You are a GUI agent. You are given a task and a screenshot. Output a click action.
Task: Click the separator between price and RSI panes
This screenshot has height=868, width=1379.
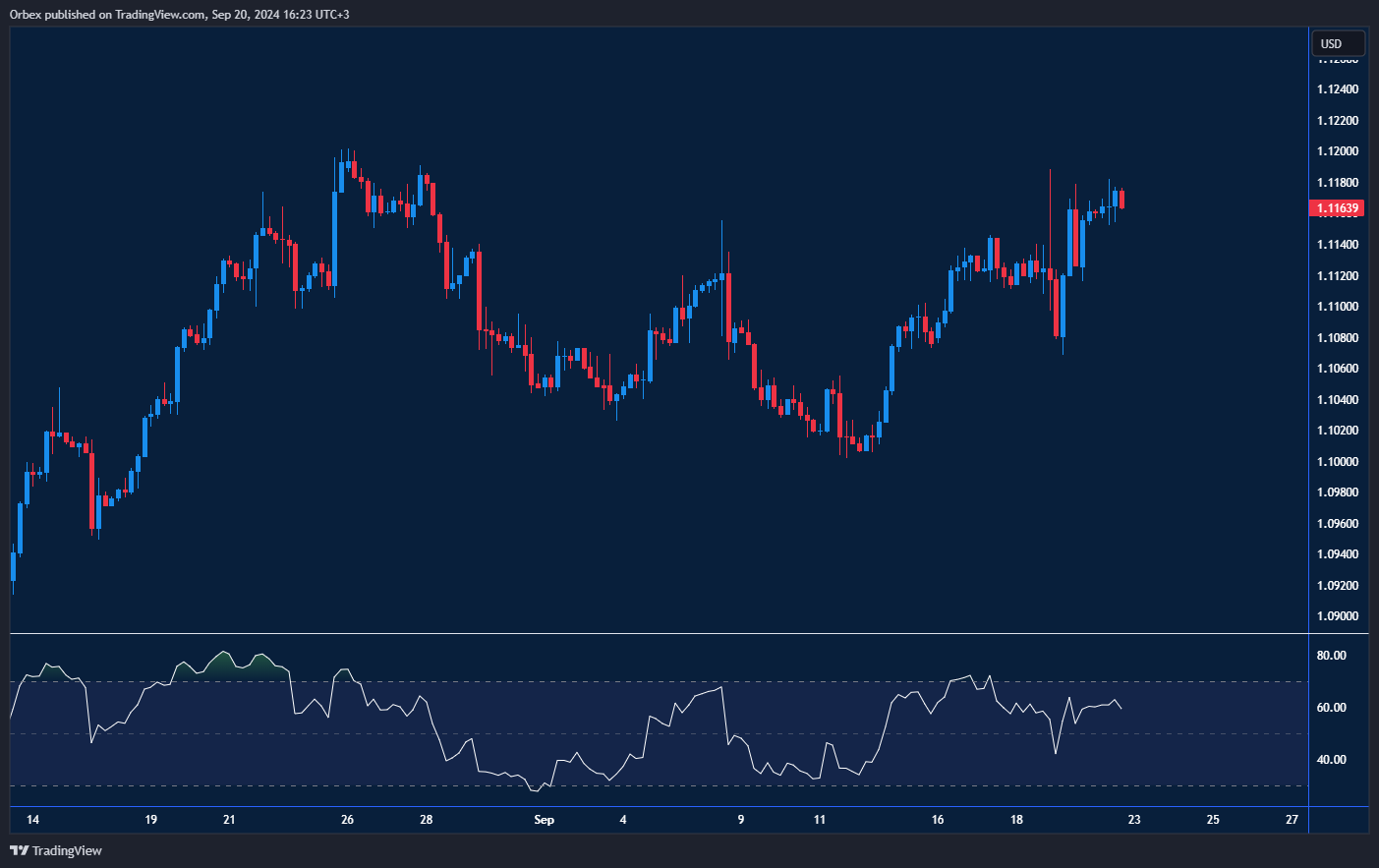point(659,634)
